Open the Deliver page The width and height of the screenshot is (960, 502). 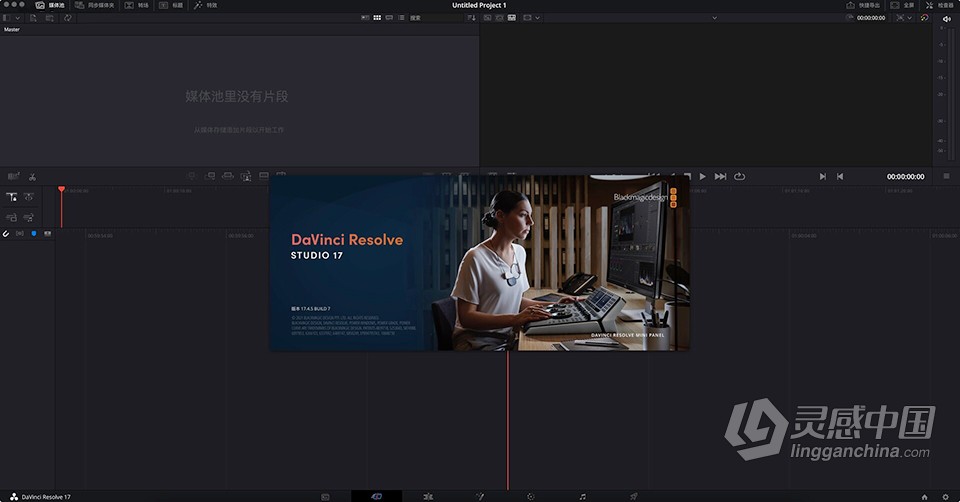click(x=634, y=496)
